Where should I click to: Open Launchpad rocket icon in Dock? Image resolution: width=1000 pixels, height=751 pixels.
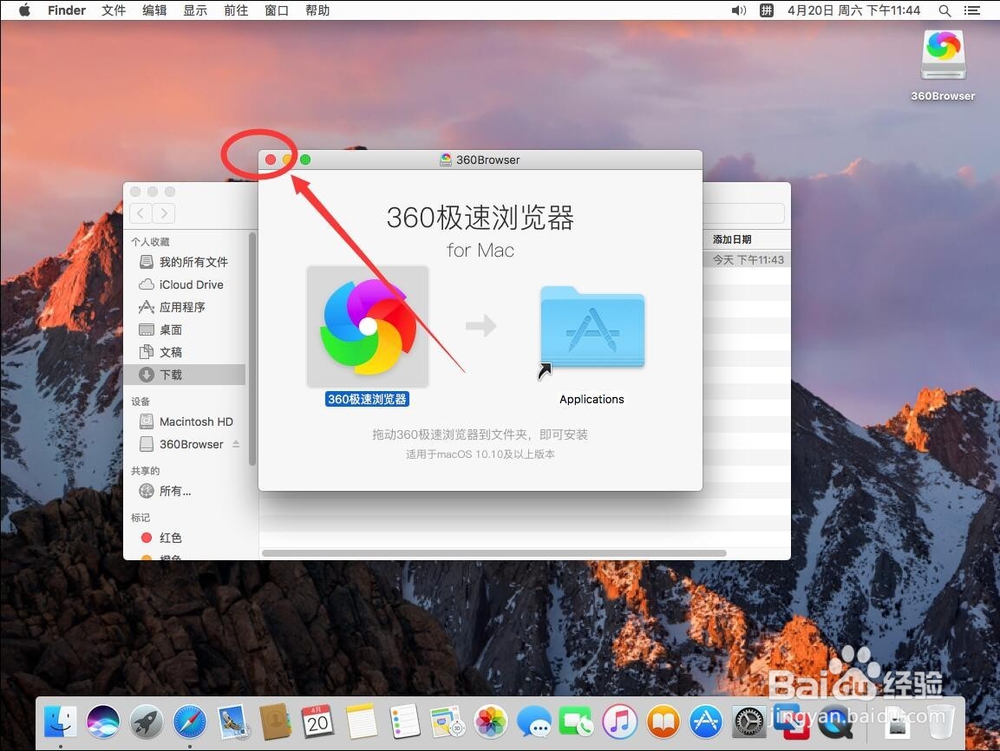[147, 722]
